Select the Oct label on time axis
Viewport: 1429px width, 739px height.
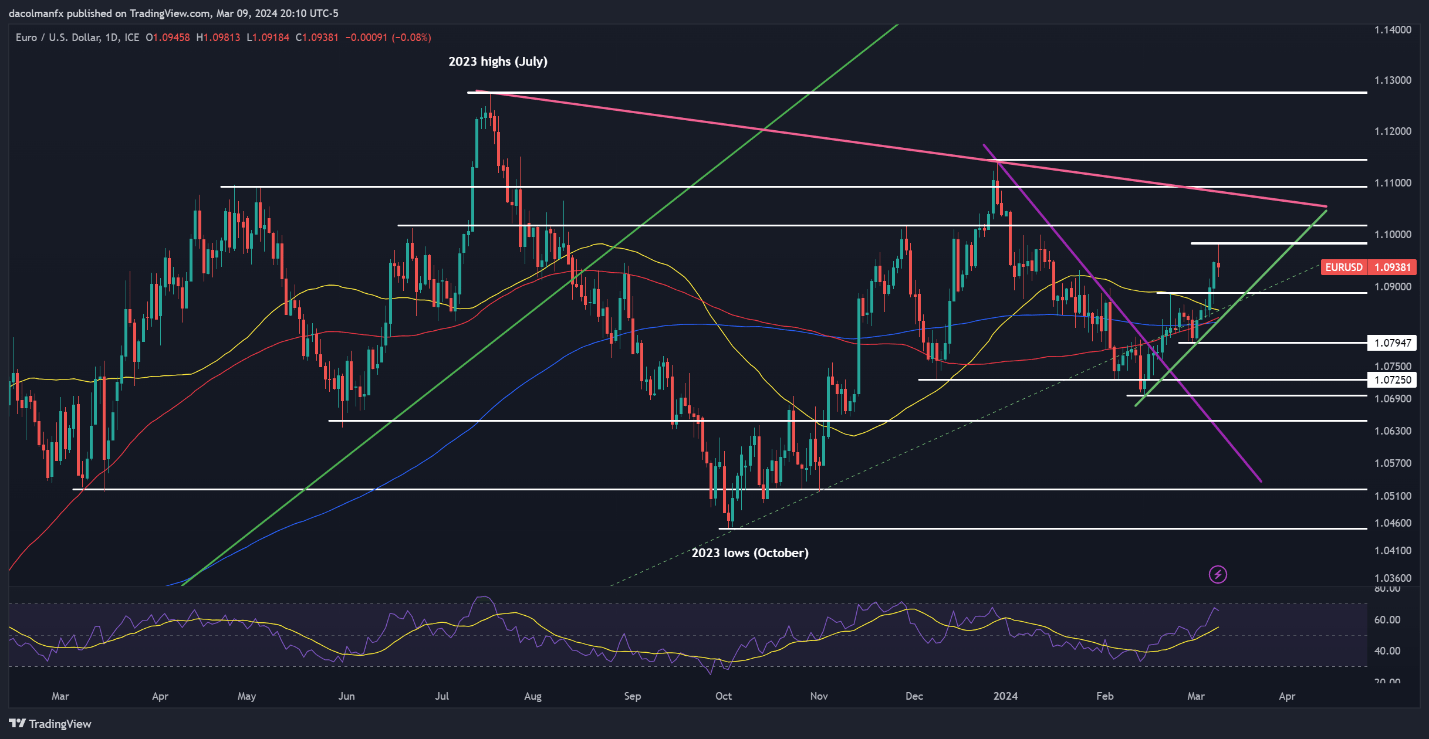tap(723, 693)
